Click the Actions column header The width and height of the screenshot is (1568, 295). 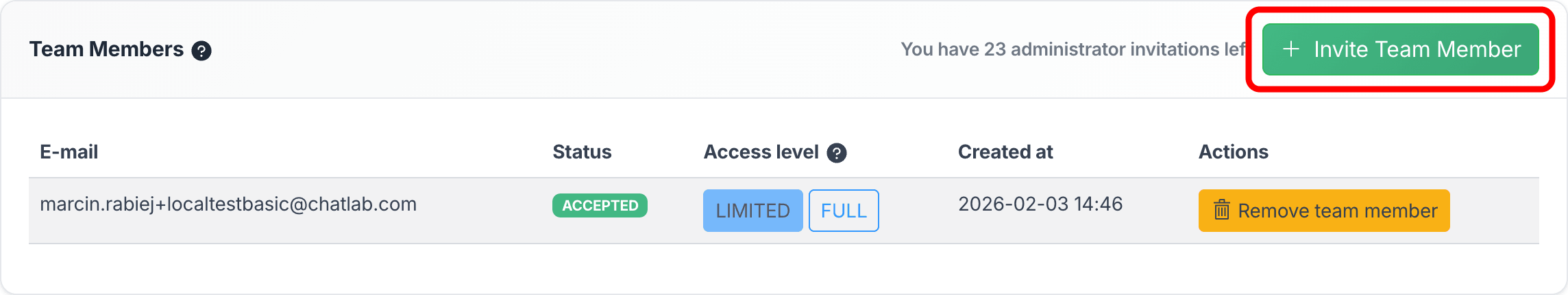1233,152
